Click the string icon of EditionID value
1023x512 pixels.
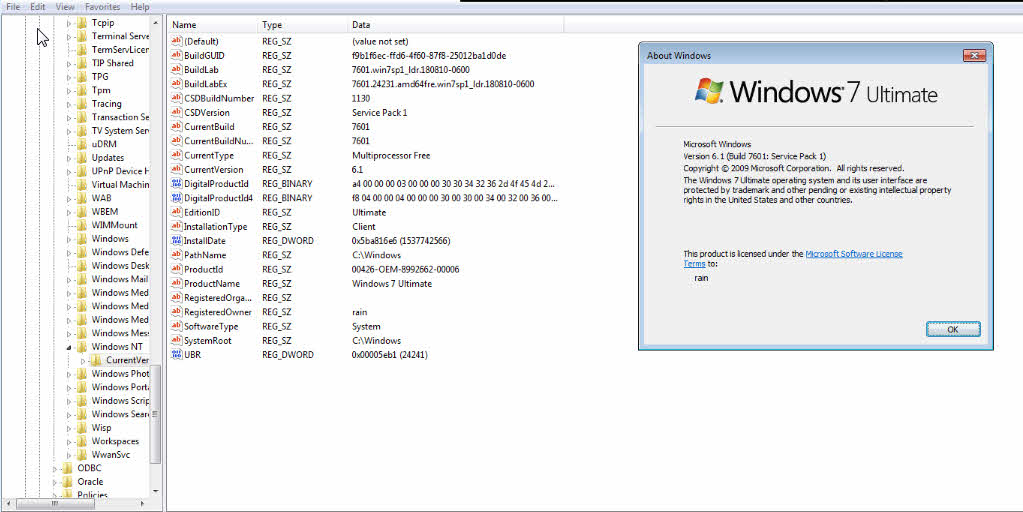tap(176, 213)
